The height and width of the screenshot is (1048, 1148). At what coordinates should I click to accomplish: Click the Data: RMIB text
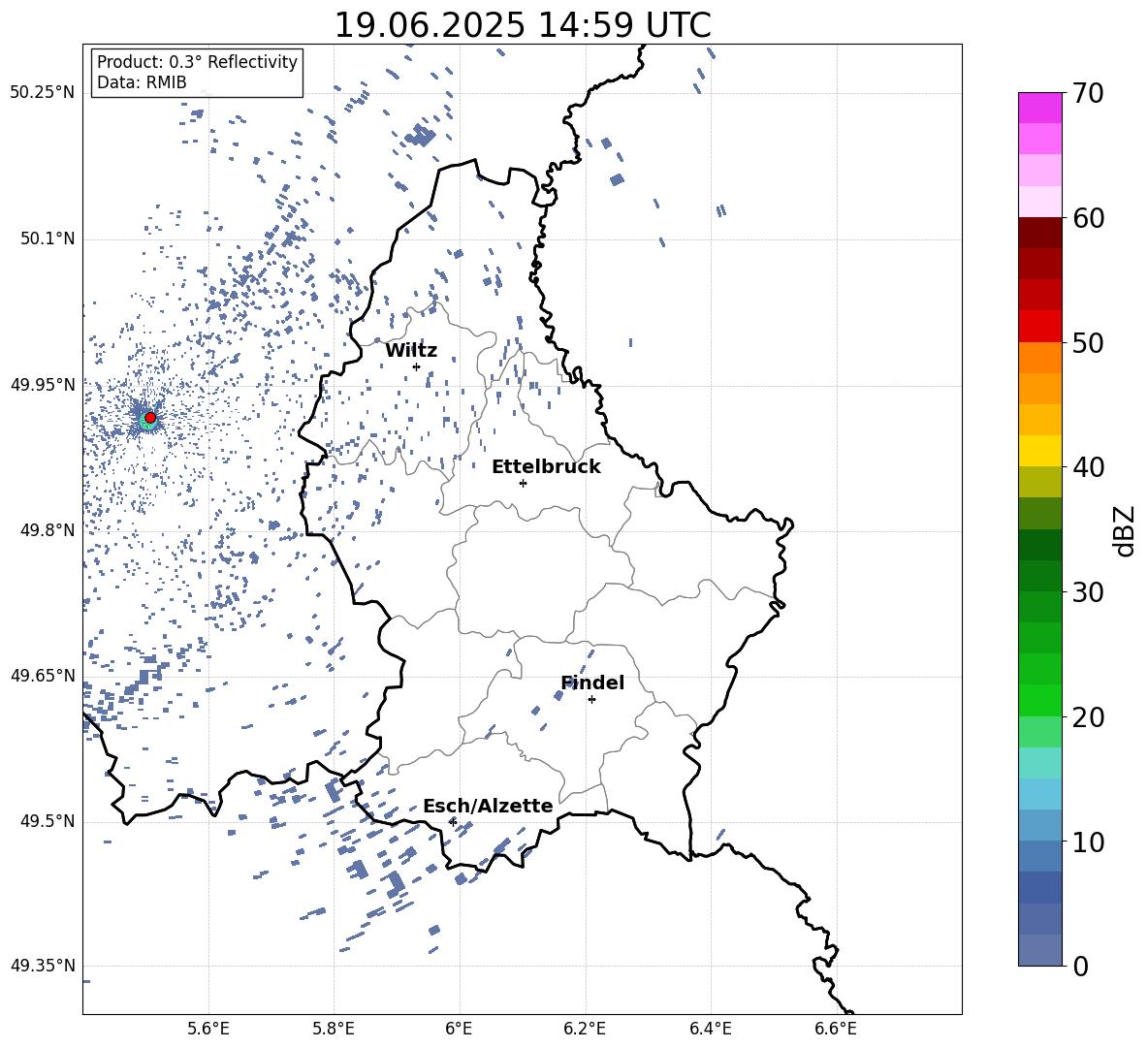[142, 82]
